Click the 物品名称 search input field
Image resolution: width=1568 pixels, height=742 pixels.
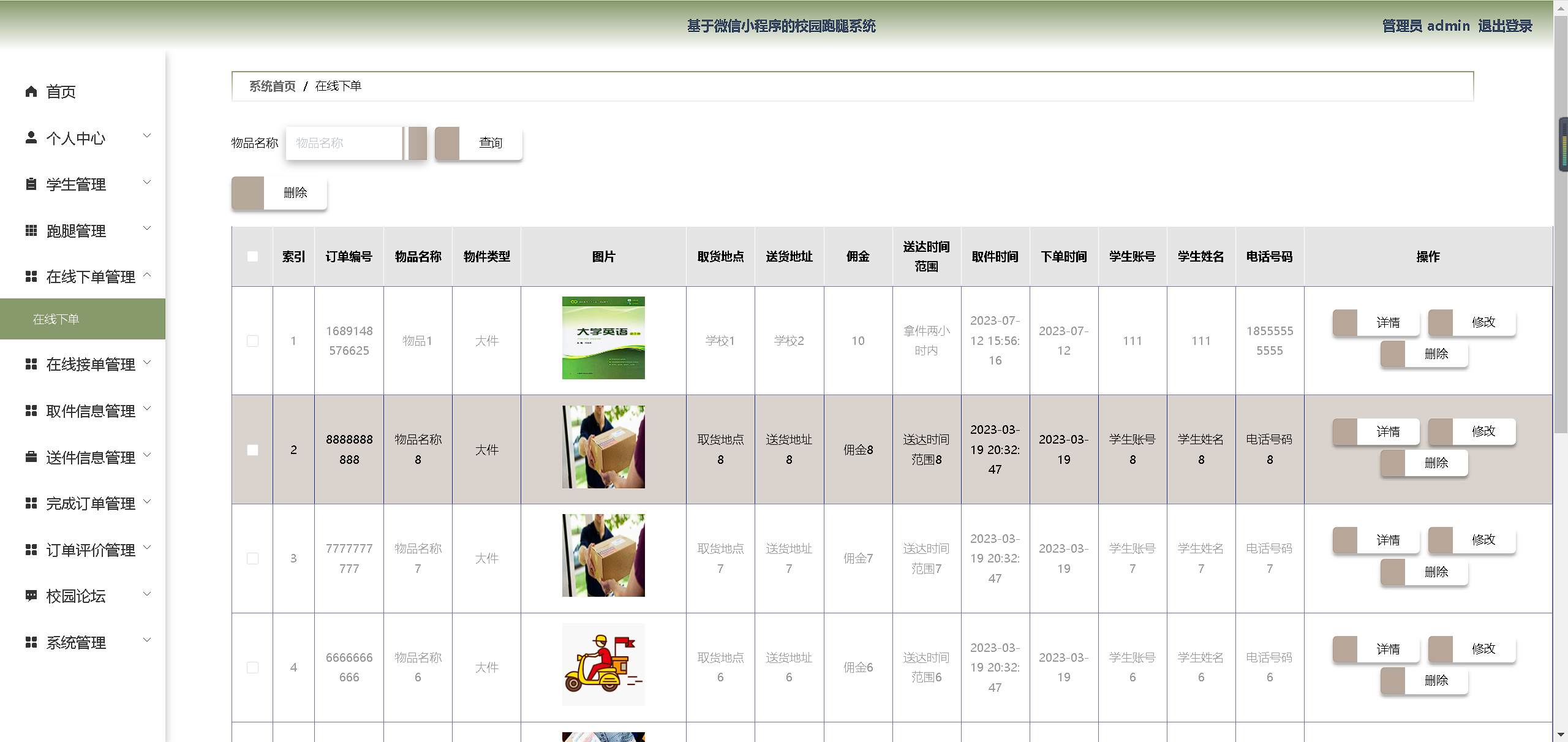coord(344,143)
